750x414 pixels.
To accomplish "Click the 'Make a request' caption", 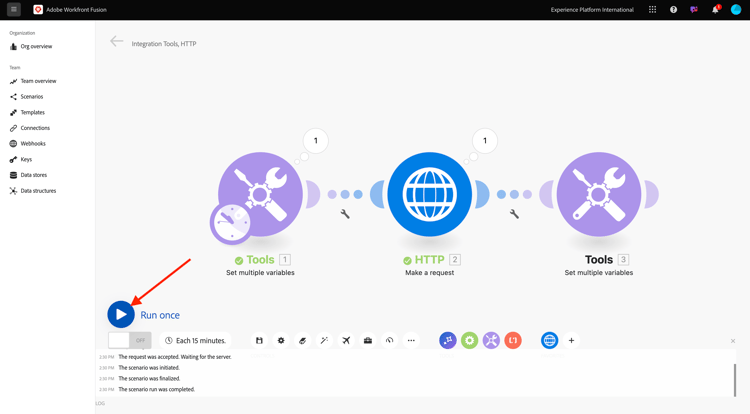I will 430,272.
